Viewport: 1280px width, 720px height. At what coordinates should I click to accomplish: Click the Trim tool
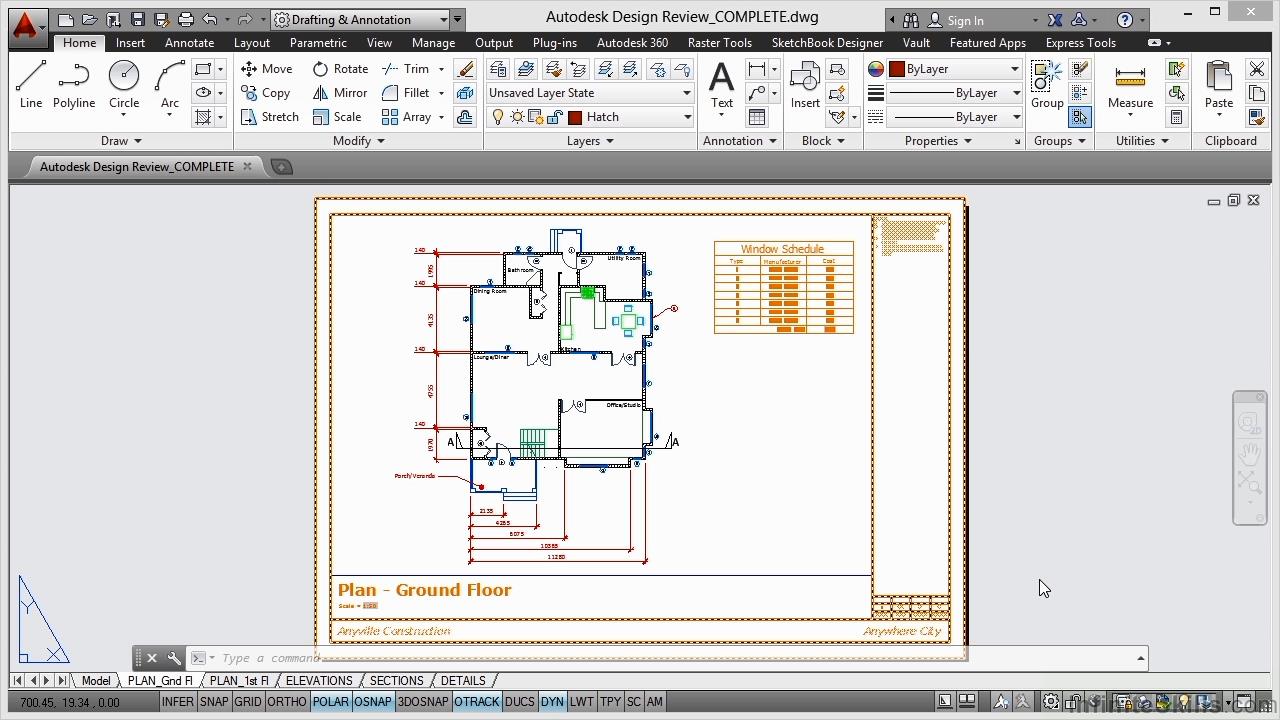406,69
